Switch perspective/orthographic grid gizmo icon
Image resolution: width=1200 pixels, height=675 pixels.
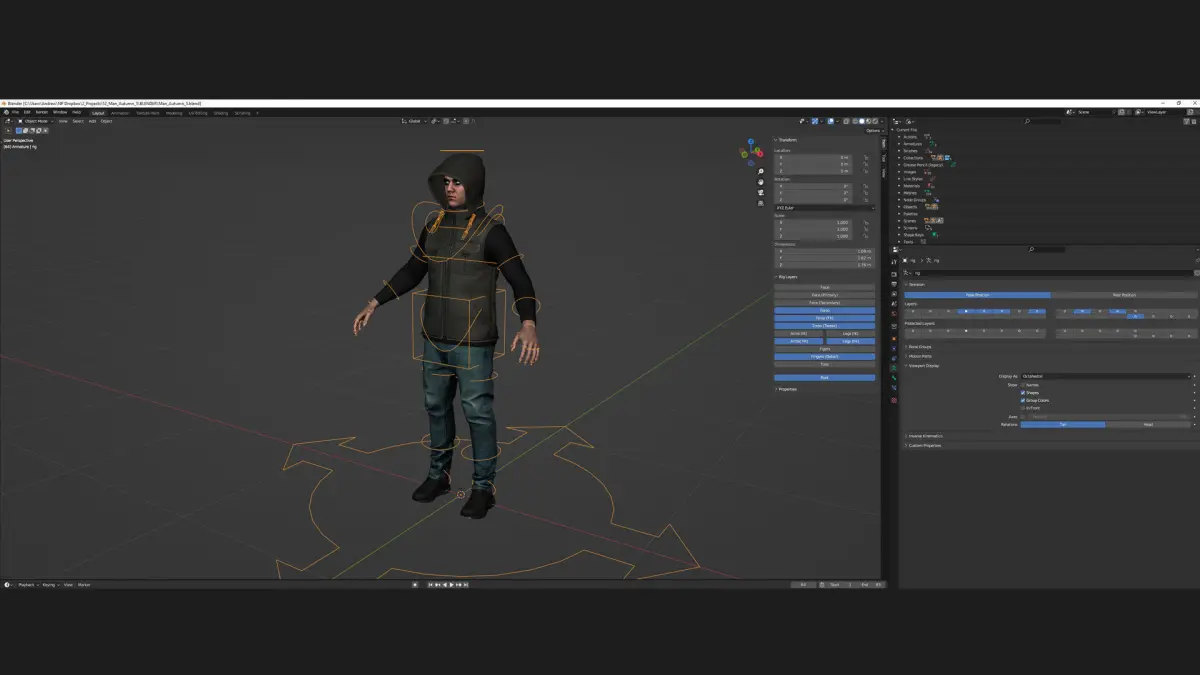(x=761, y=203)
